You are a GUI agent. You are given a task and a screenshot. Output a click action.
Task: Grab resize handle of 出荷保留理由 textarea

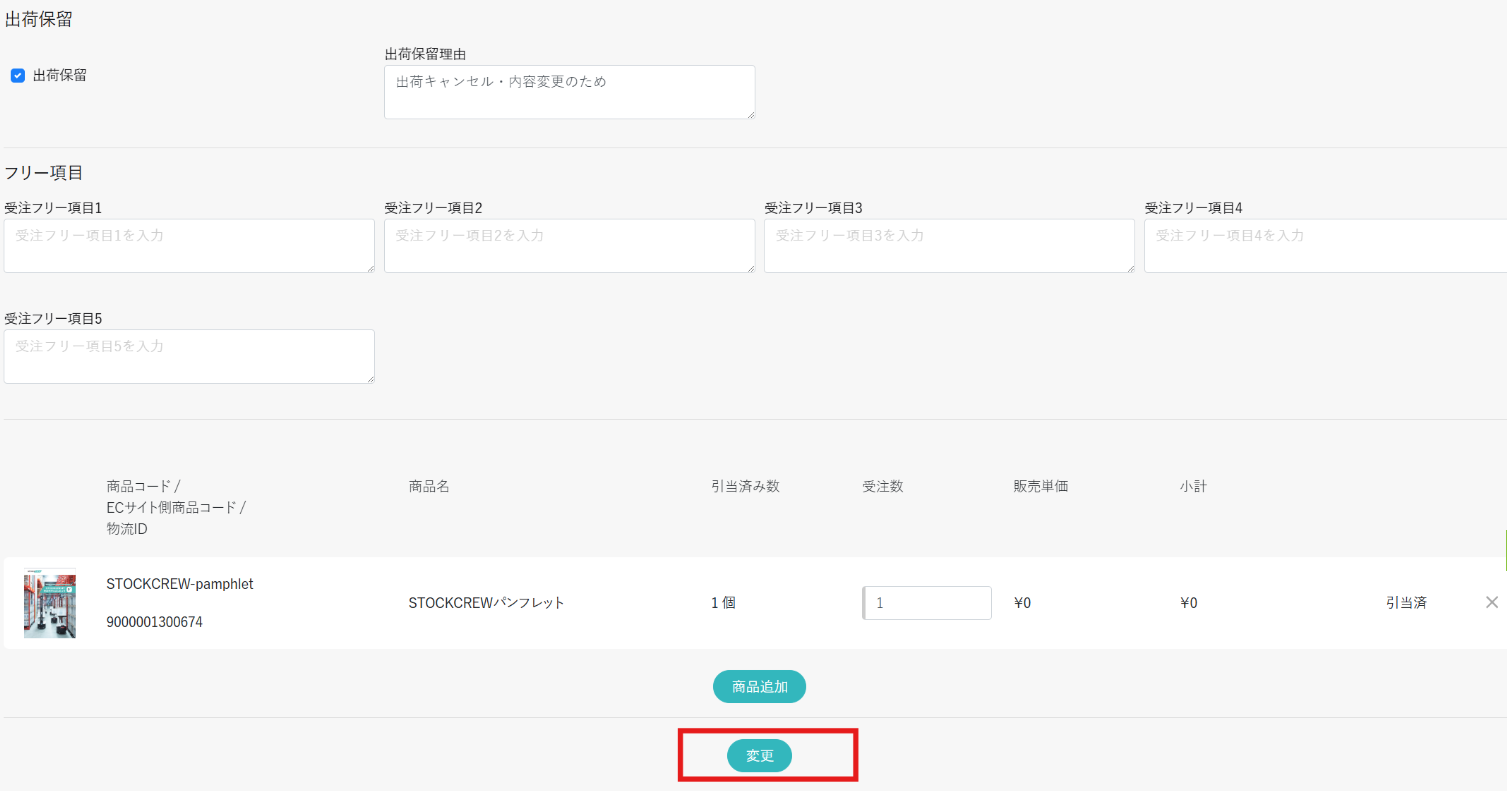(750, 114)
